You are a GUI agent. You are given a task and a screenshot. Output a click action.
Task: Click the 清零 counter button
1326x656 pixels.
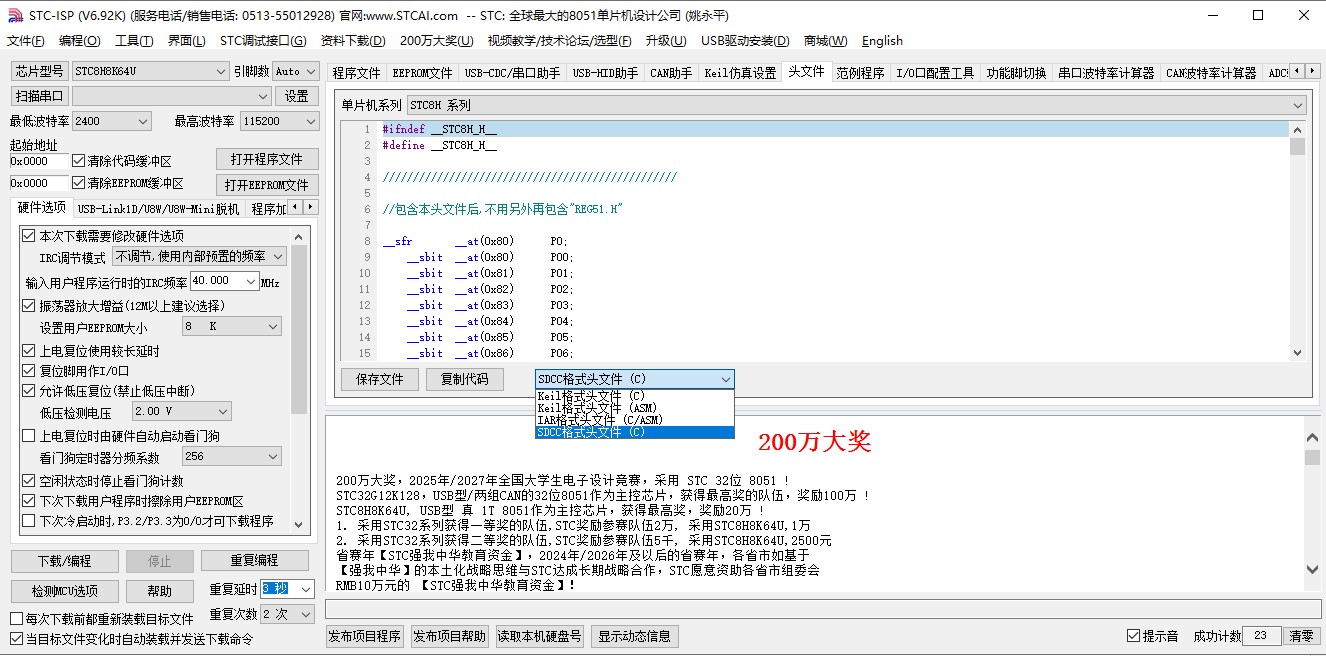(x=1301, y=636)
